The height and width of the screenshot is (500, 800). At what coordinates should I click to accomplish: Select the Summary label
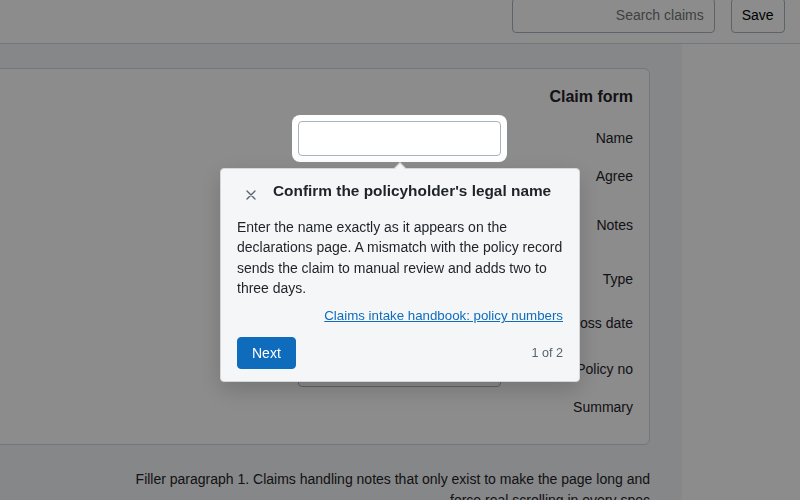603,408
